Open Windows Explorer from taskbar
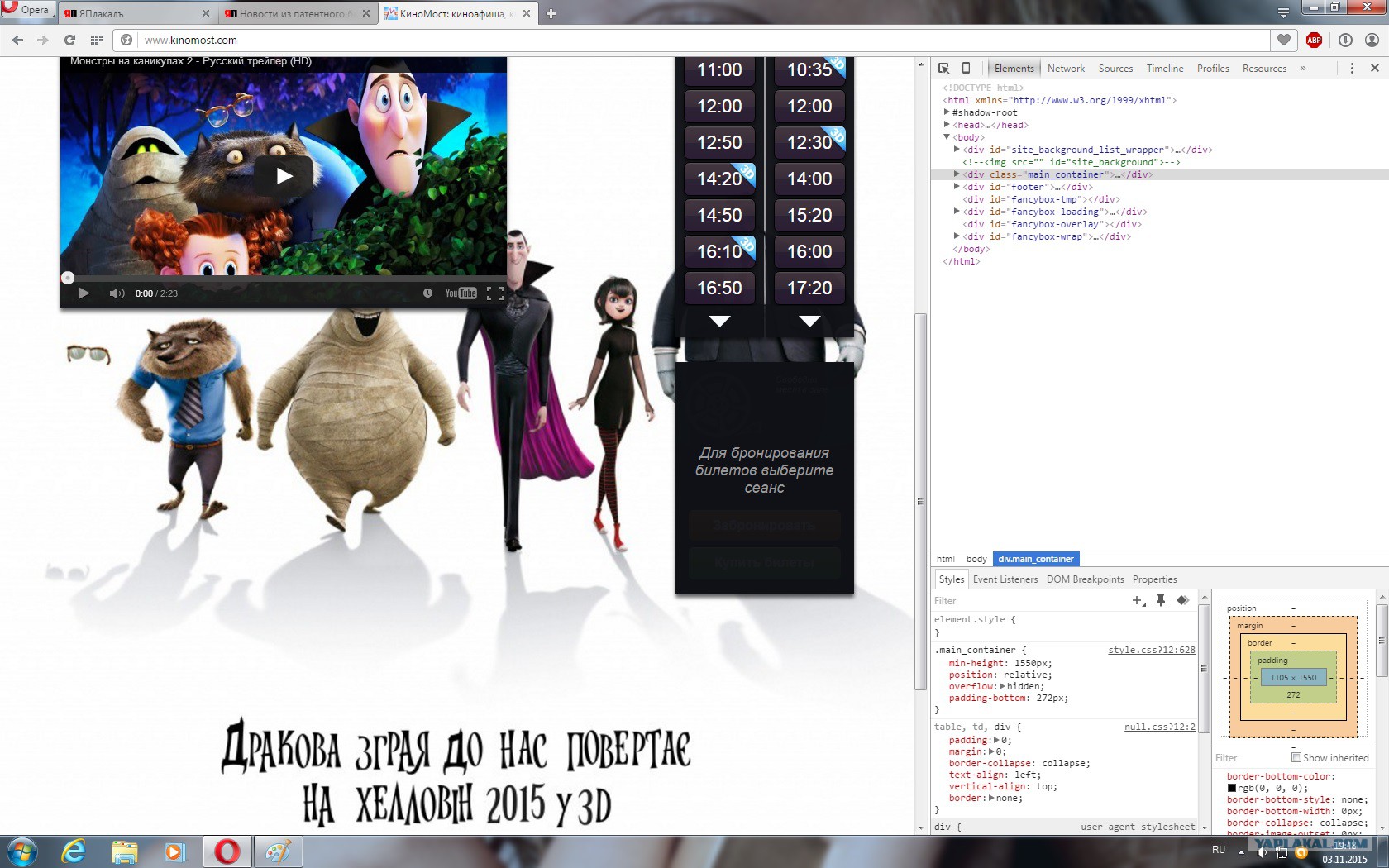 coord(124,851)
